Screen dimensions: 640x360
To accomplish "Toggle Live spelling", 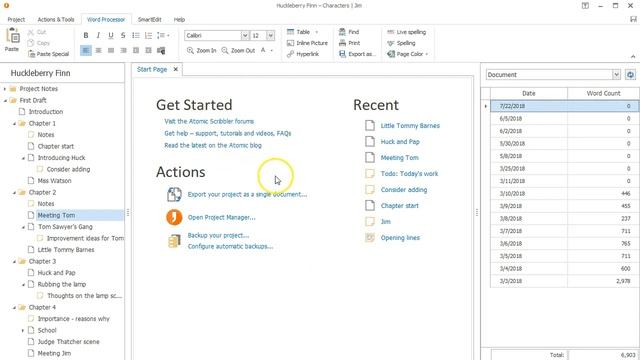I will pyautogui.click(x=407, y=32).
